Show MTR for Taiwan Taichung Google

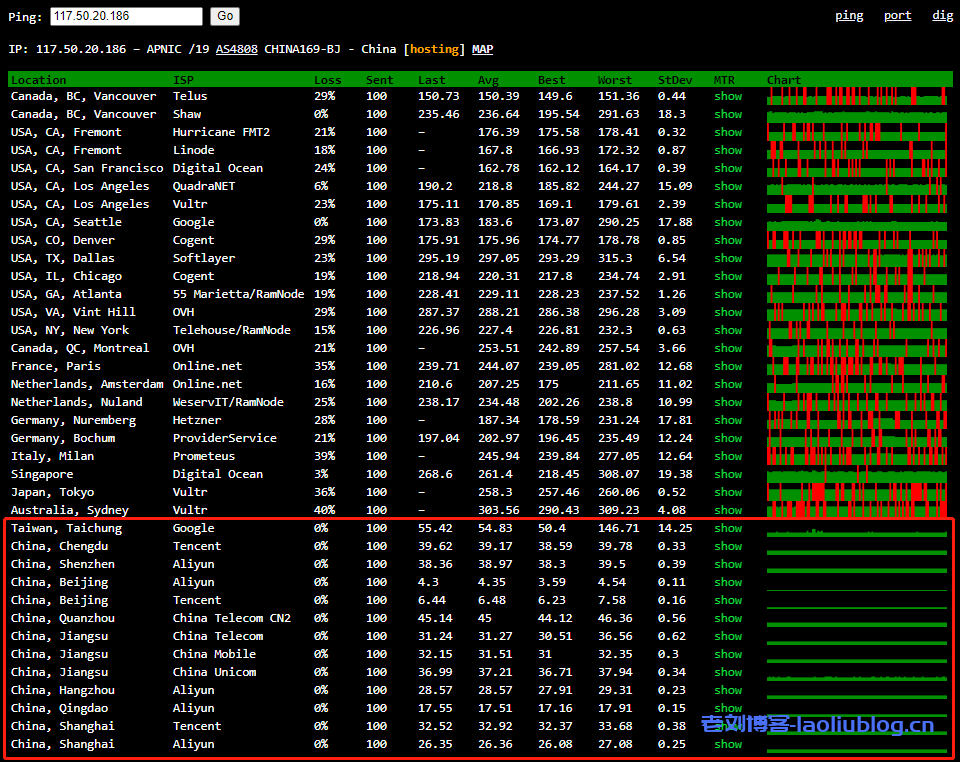(x=728, y=528)
